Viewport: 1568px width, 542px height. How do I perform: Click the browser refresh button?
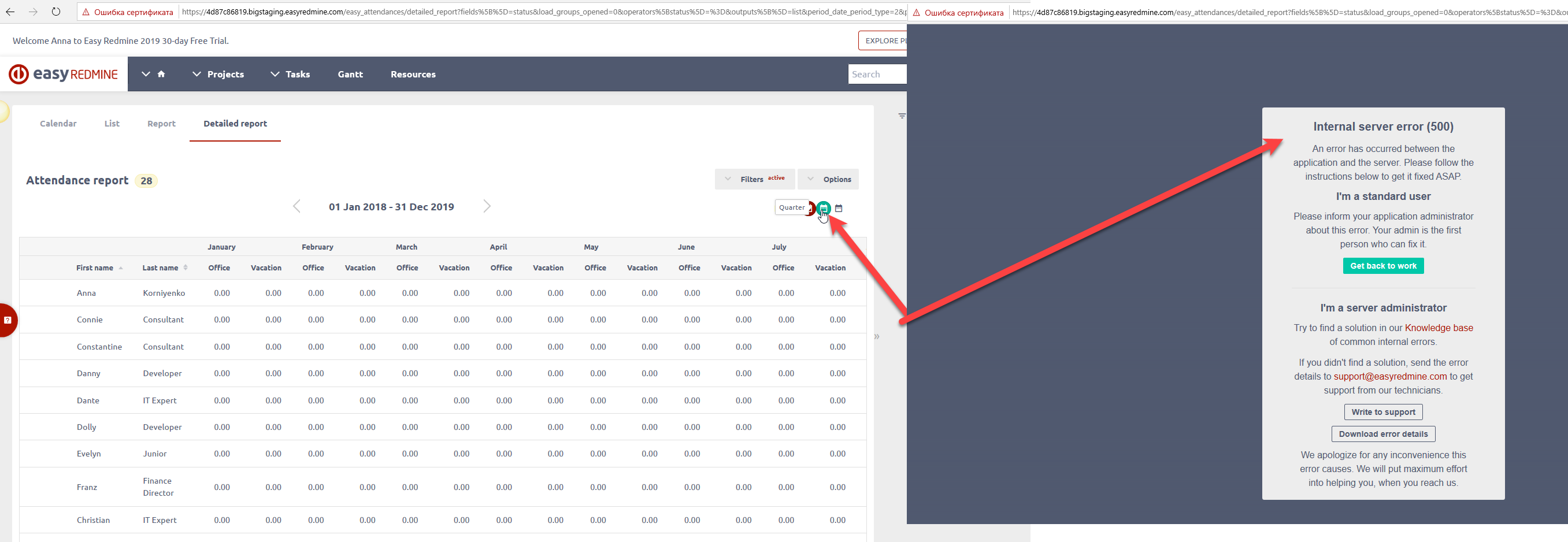pyautogui.click(x=56, y=12)
